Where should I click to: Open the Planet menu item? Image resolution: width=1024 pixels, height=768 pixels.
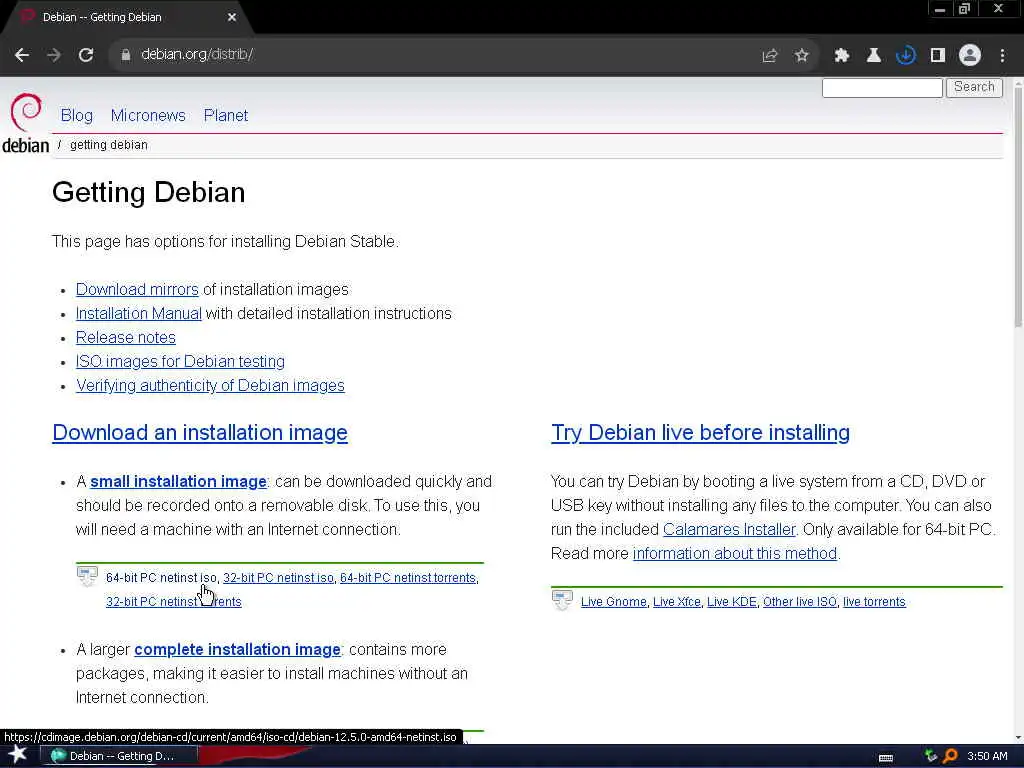[x=226, y=116]
